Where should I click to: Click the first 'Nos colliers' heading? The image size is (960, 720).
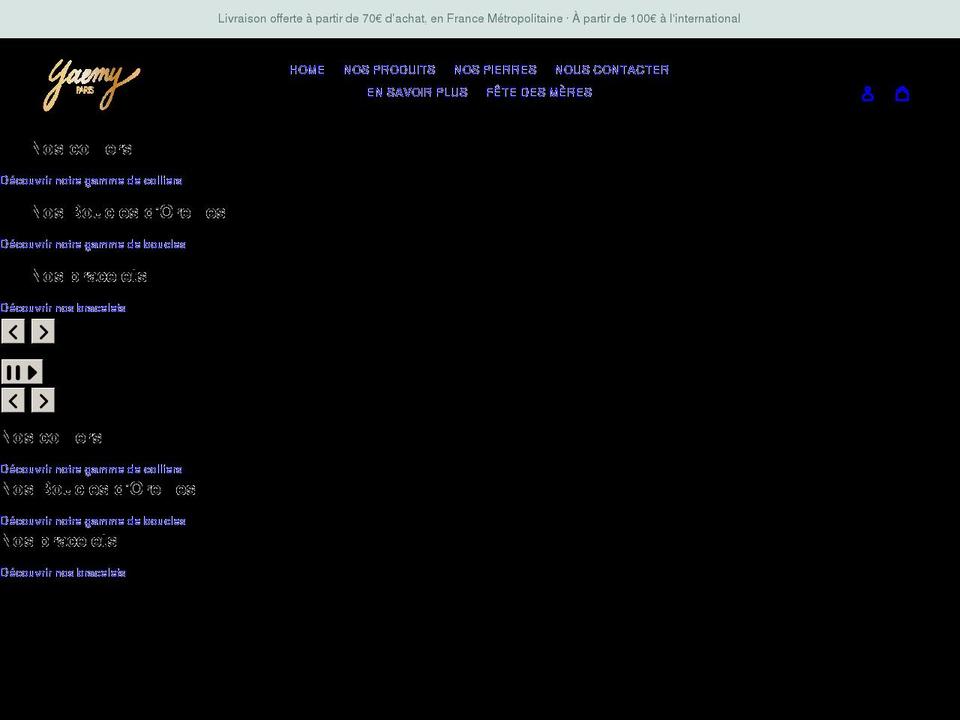coord(83,149)
